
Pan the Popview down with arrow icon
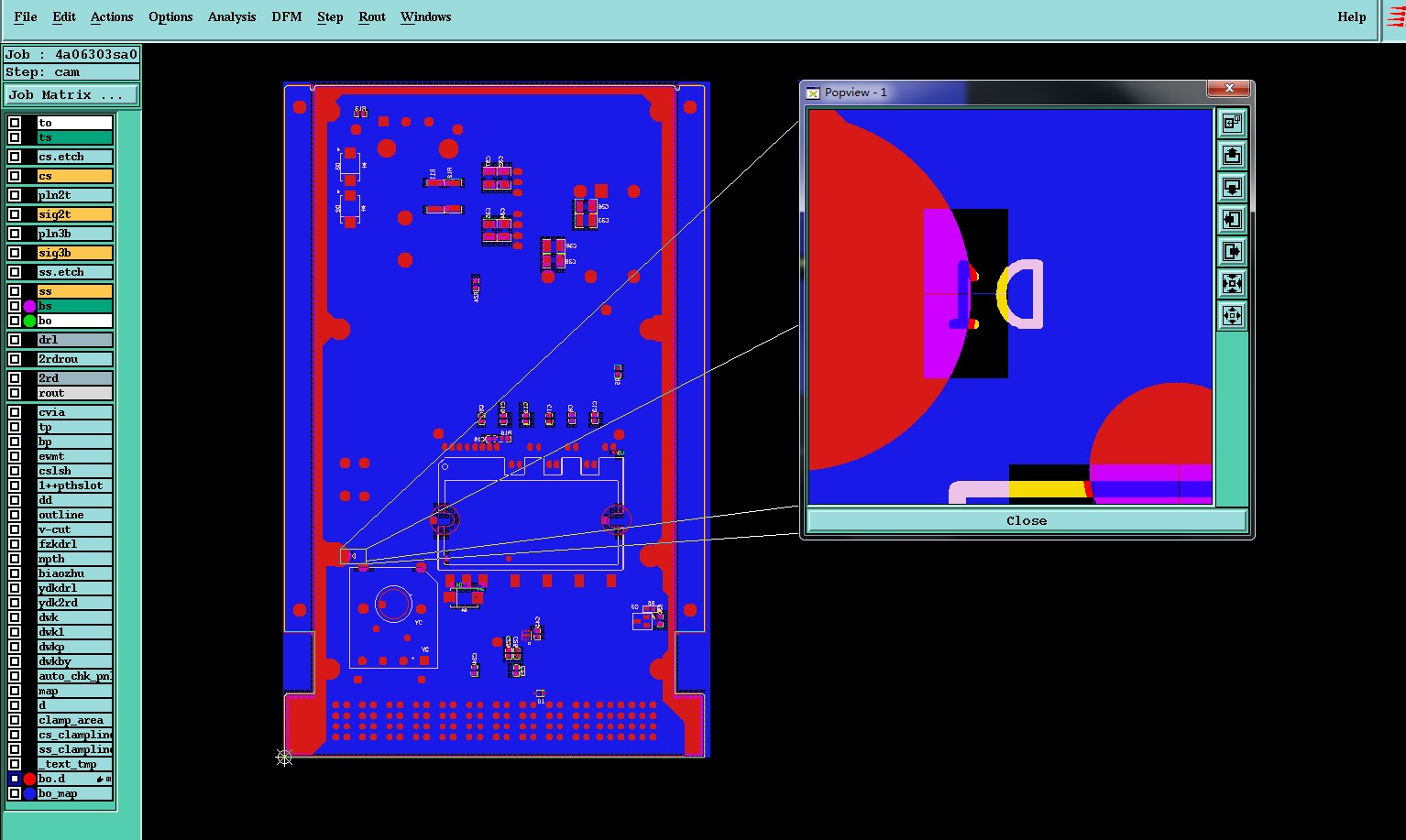(1232, 187)
